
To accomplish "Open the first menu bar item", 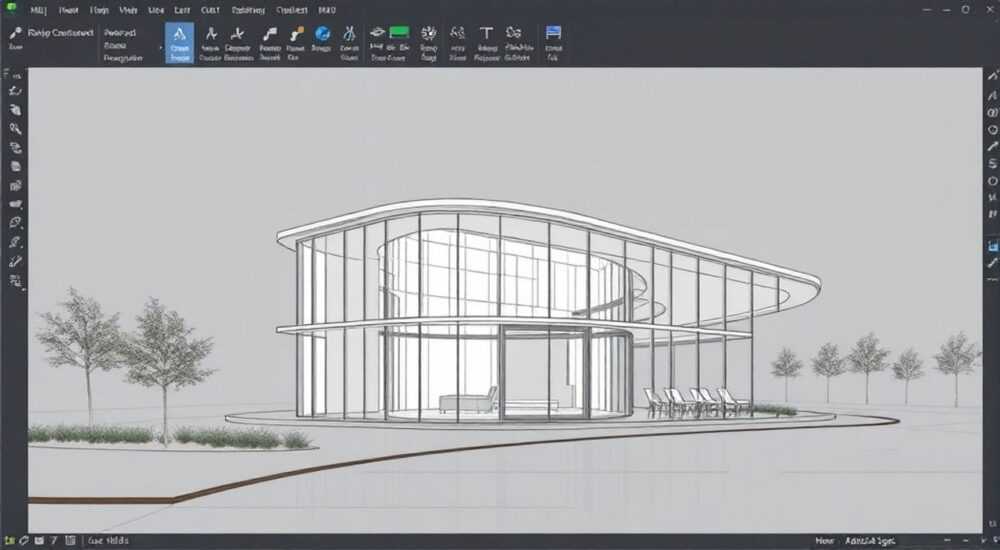I will 38,10.
